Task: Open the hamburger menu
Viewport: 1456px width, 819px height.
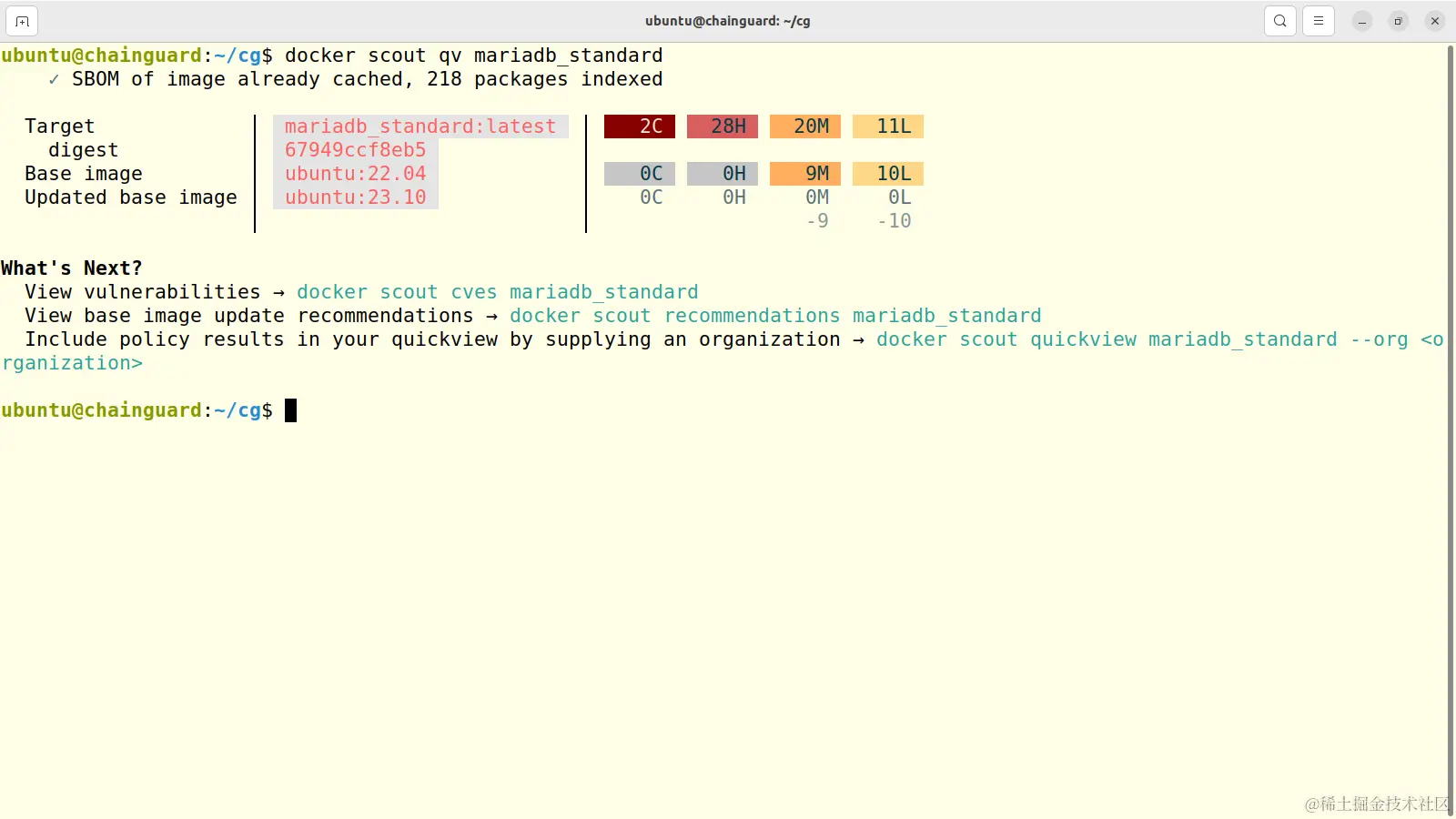Action: click(1319, 21)
